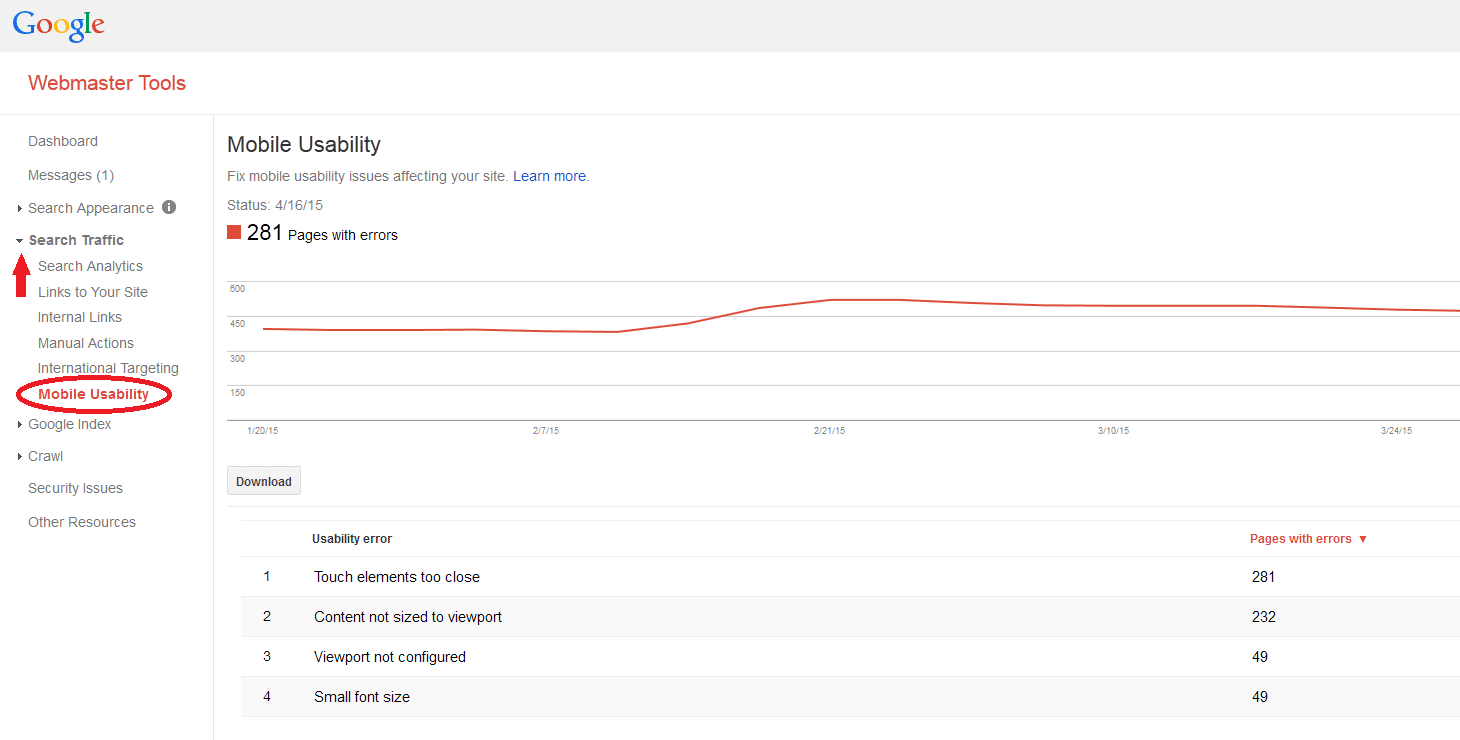Open the Dashboard page

(x=63, y=141)
